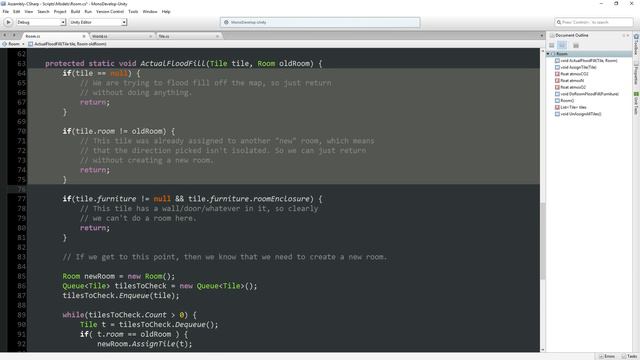The width and height of the screenshot is (640, 360).
Task: Select the Room class row in outline
Action: tap(589, 54)
